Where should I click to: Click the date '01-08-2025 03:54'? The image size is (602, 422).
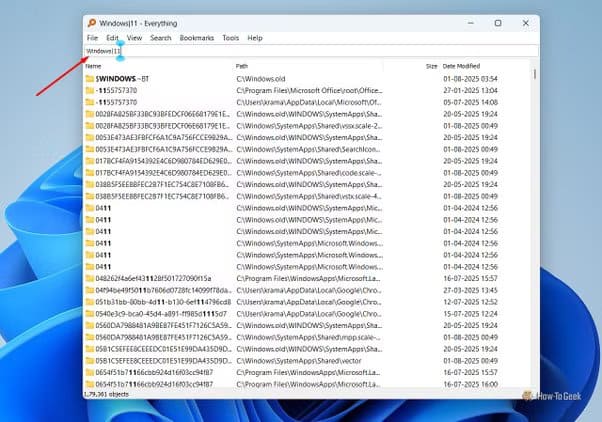[x=470, y=79]
